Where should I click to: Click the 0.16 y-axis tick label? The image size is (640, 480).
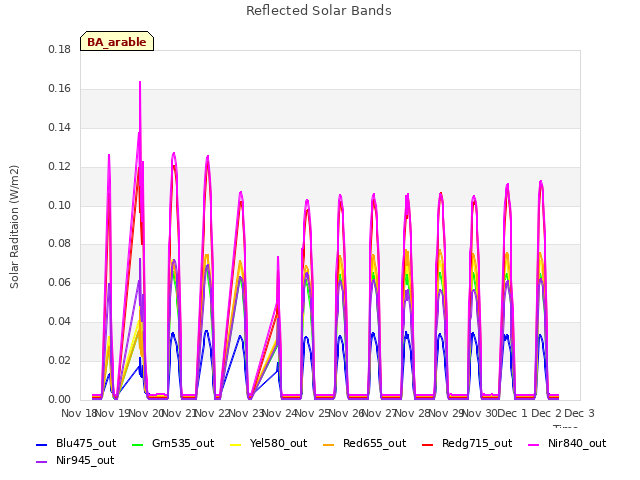[60, 89]
